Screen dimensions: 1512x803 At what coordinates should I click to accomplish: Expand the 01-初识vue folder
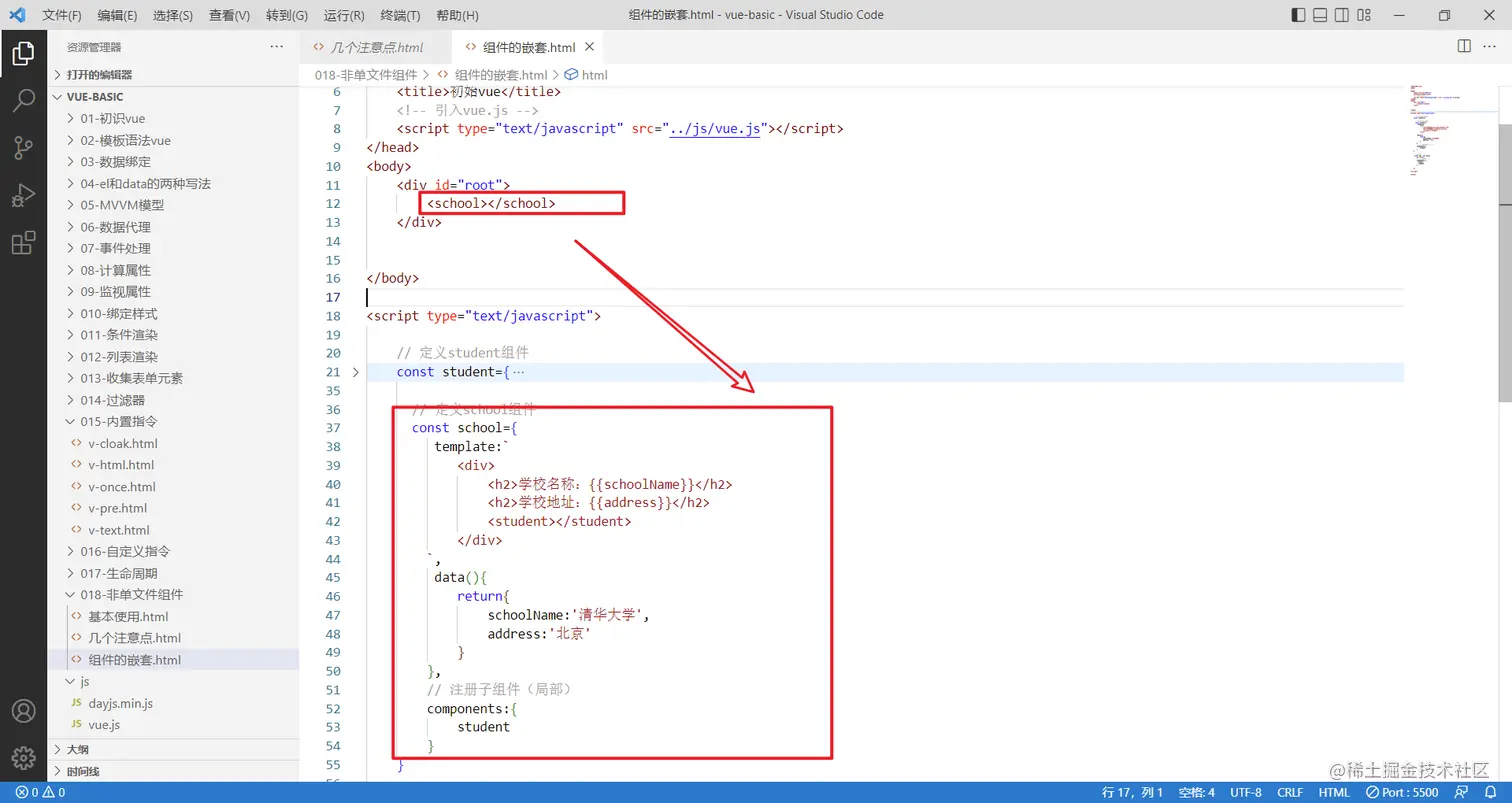(173, 118)
